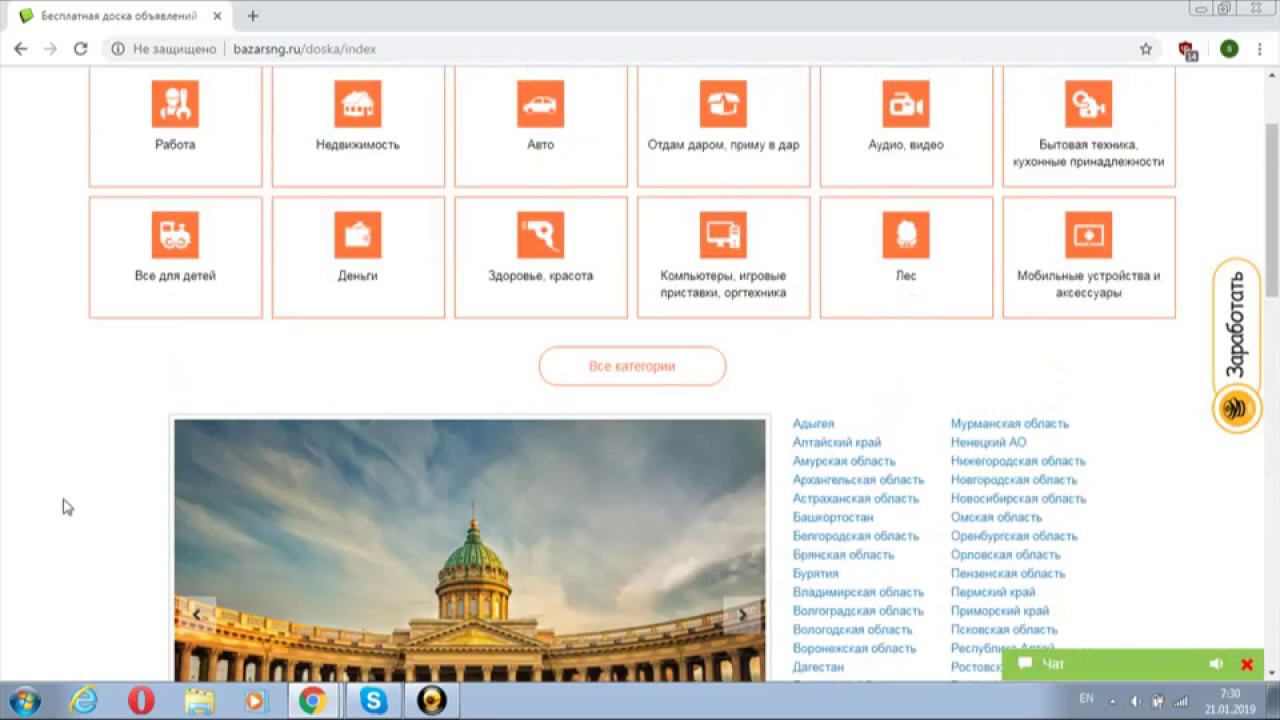
Task: Show previous slide in image carousel
Action: 197,614
